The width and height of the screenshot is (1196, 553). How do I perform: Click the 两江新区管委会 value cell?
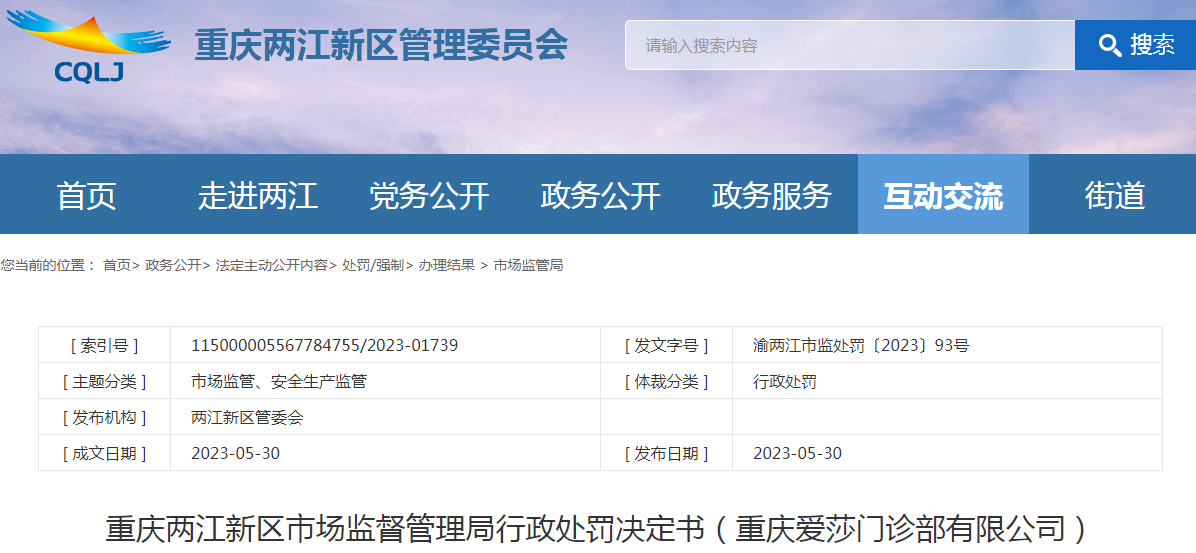click(385, 416)
